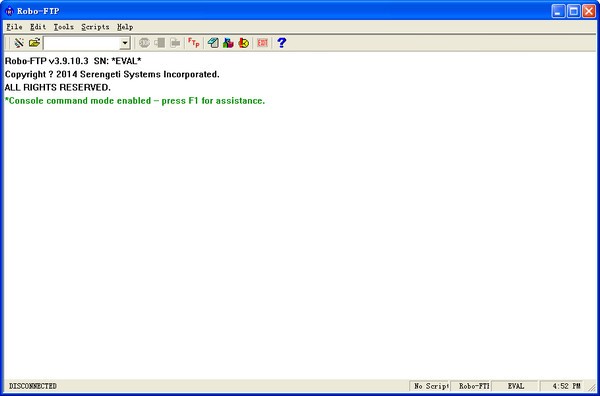The image size is (600, 396).
Task: Open the Edit menu
Action: click(x=38, y=27)
